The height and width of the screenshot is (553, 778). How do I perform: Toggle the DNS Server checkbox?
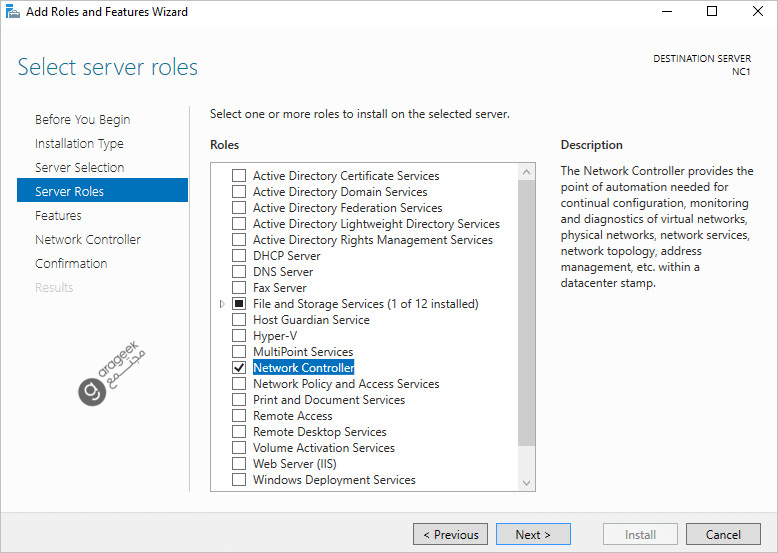239,272
